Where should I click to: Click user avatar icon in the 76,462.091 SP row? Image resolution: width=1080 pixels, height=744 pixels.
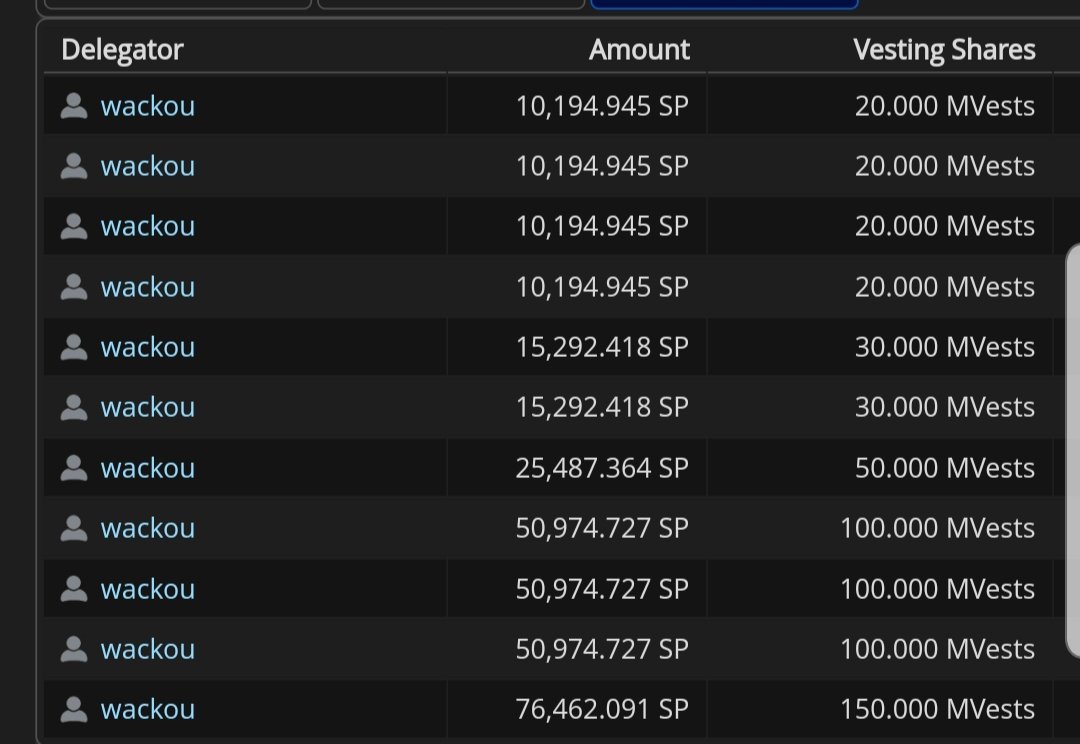74,709
